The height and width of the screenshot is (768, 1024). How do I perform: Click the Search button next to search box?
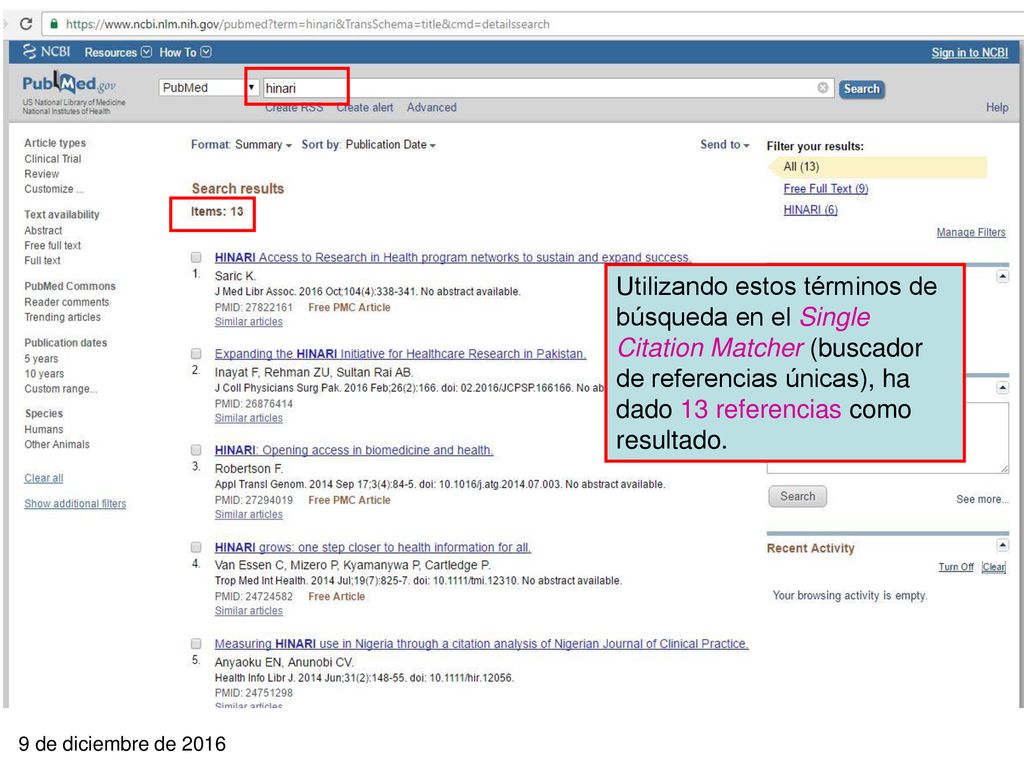[861, 89]
